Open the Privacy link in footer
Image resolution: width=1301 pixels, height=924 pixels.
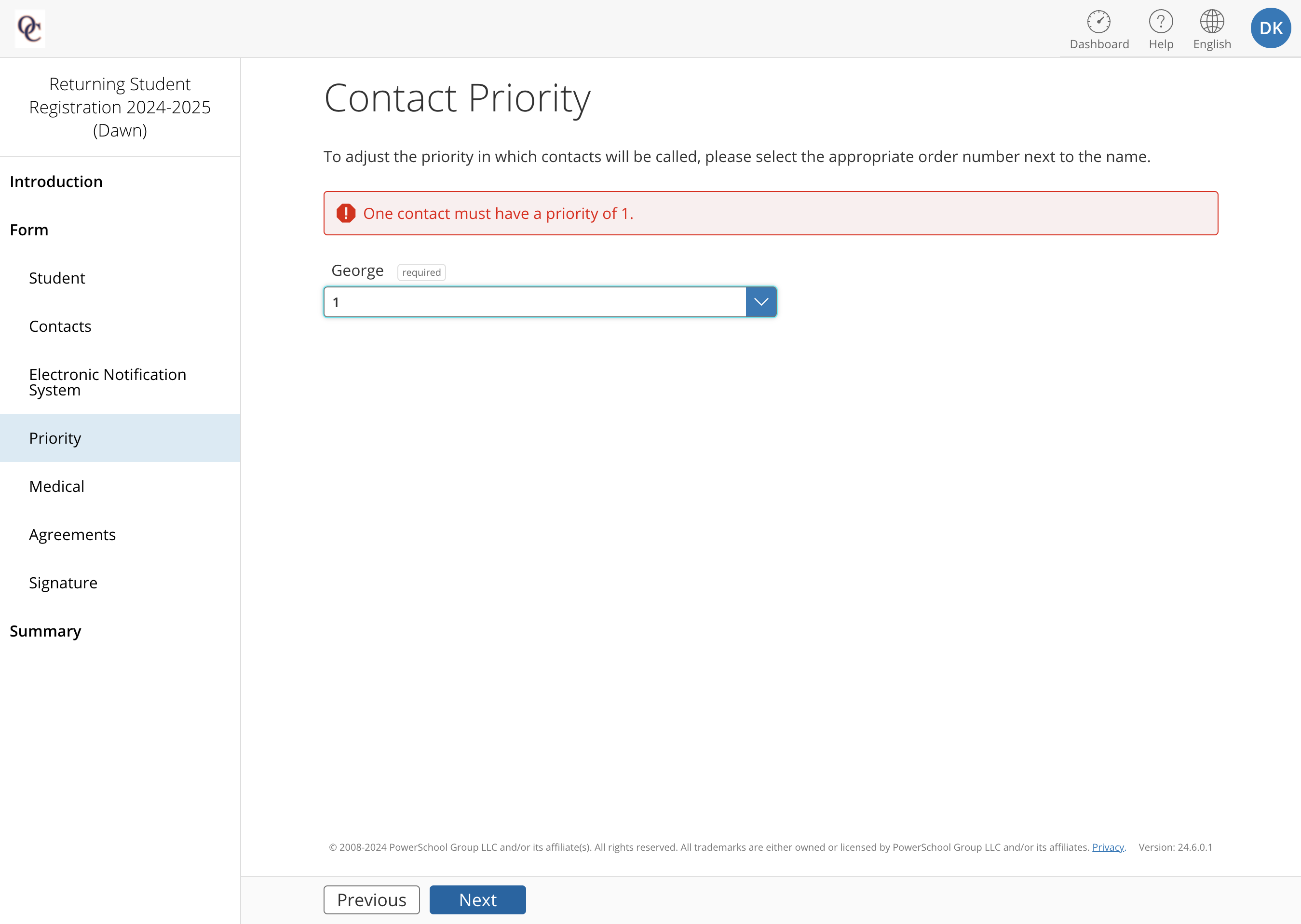pyautogui.click(x=1108, y=847)
